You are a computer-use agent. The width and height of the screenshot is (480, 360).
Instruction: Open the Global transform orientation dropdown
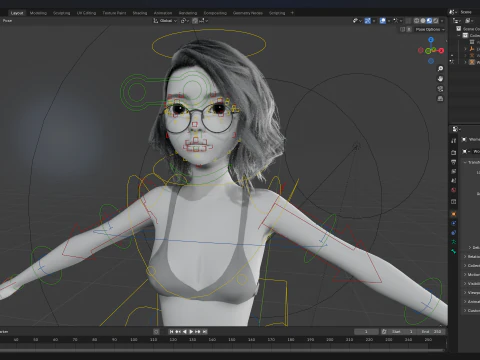click(x=165, y=21)
